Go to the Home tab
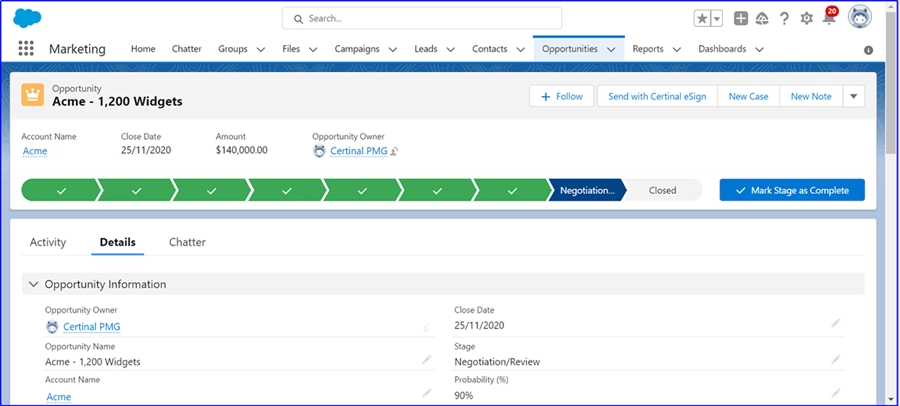This screenshot has height=406, width=900. click(143, 49)
